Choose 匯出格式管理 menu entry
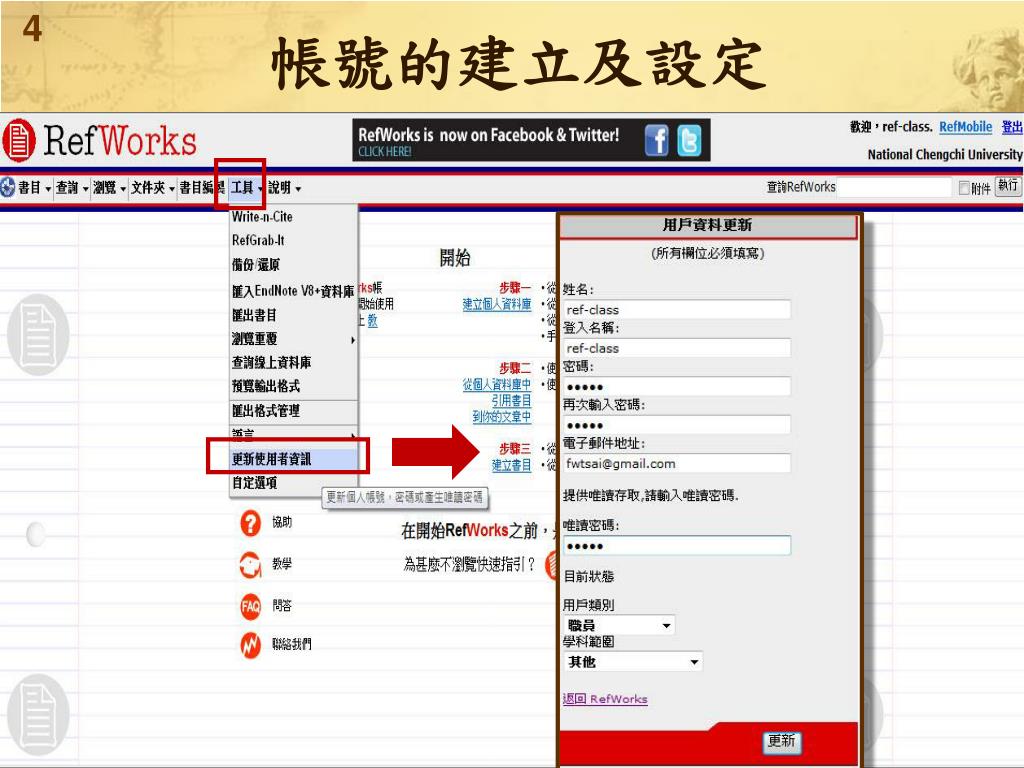 coord(266,411)
